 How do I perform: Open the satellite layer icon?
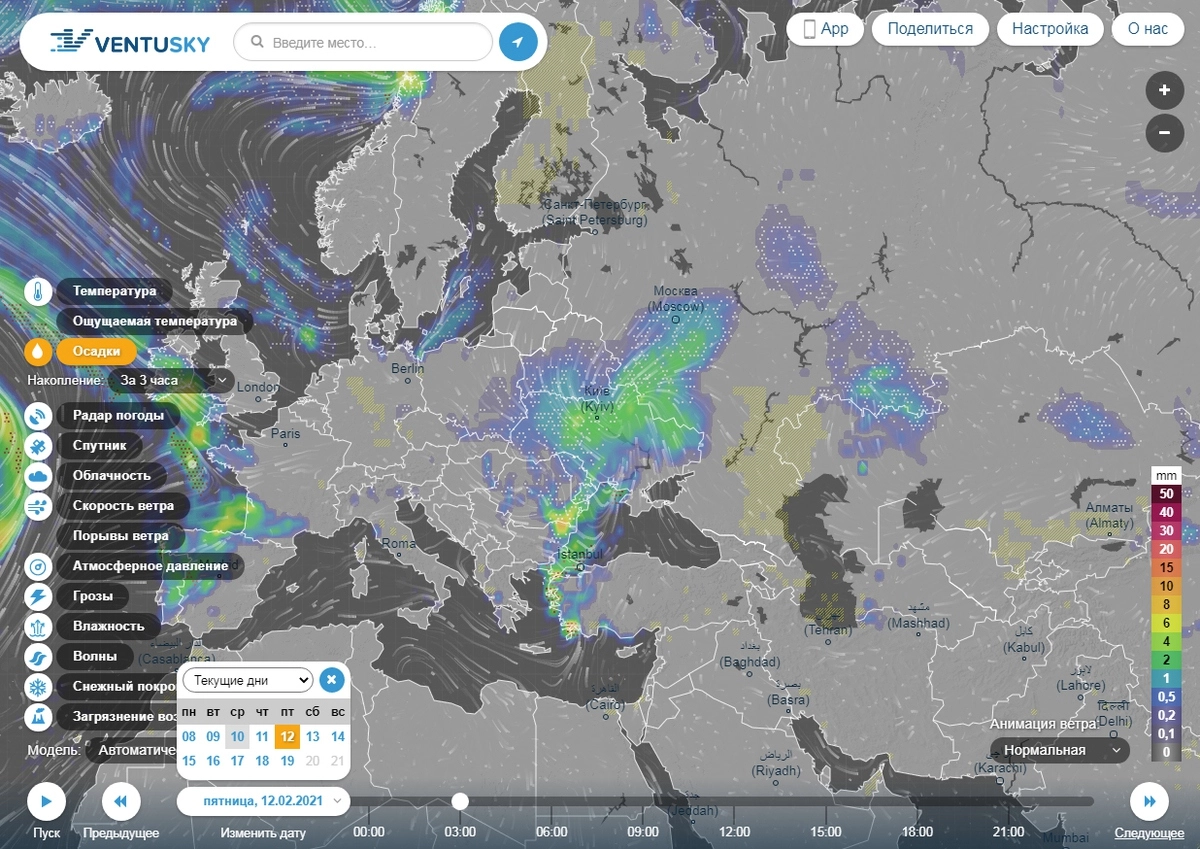click(38, 445)
